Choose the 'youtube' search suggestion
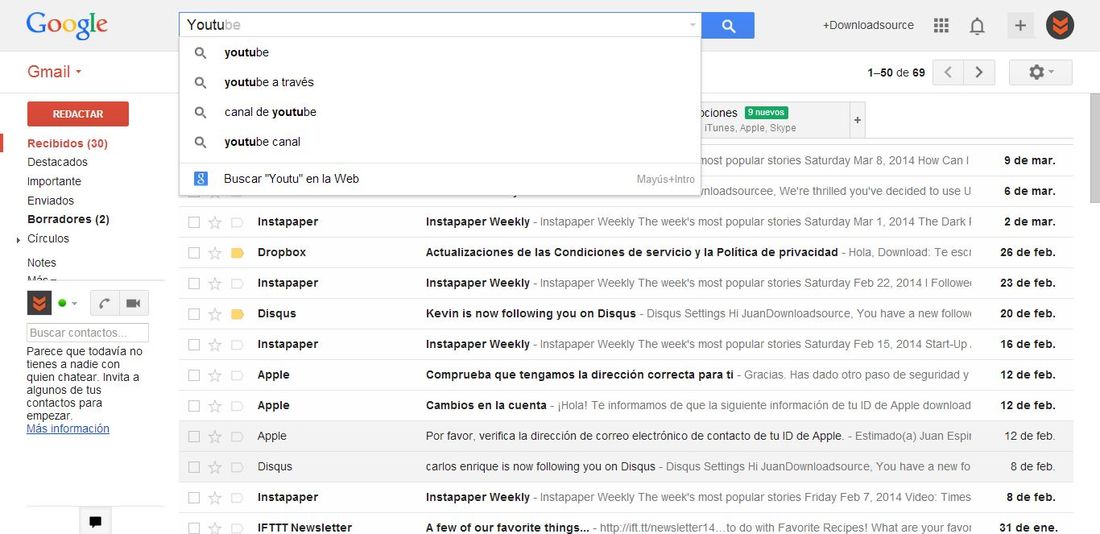Image resolution: width=1100 pixels, height=534 pixels. [x=440, y=53]
